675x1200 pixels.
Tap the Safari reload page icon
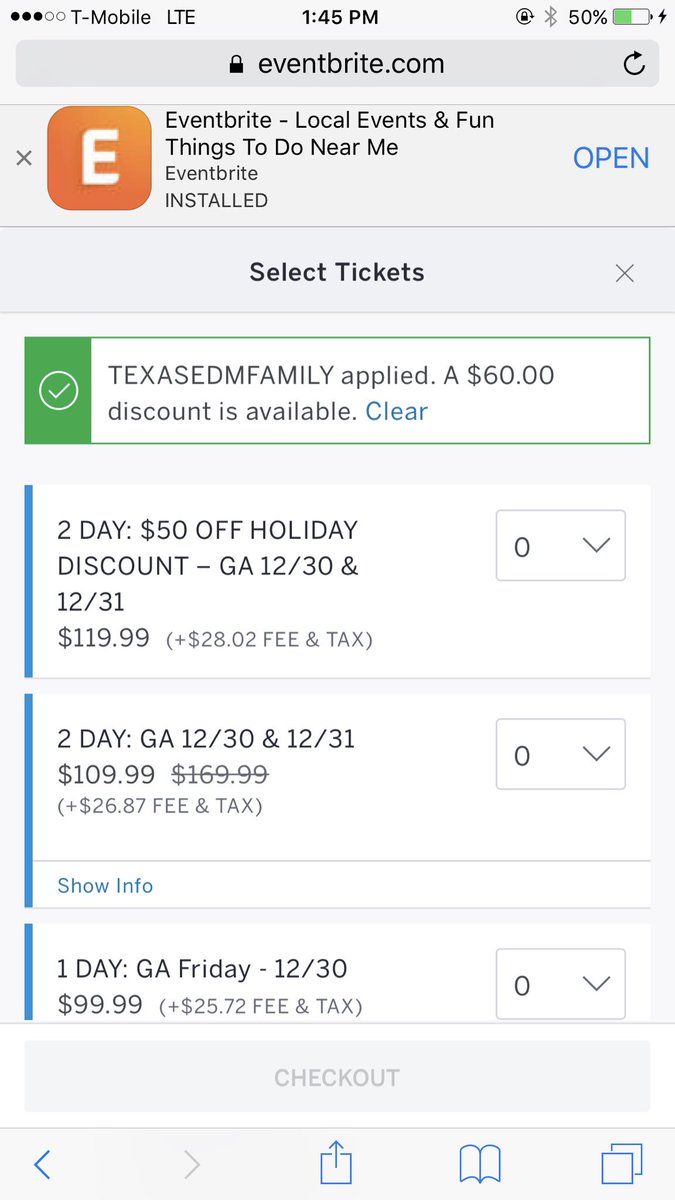point(633,65)
